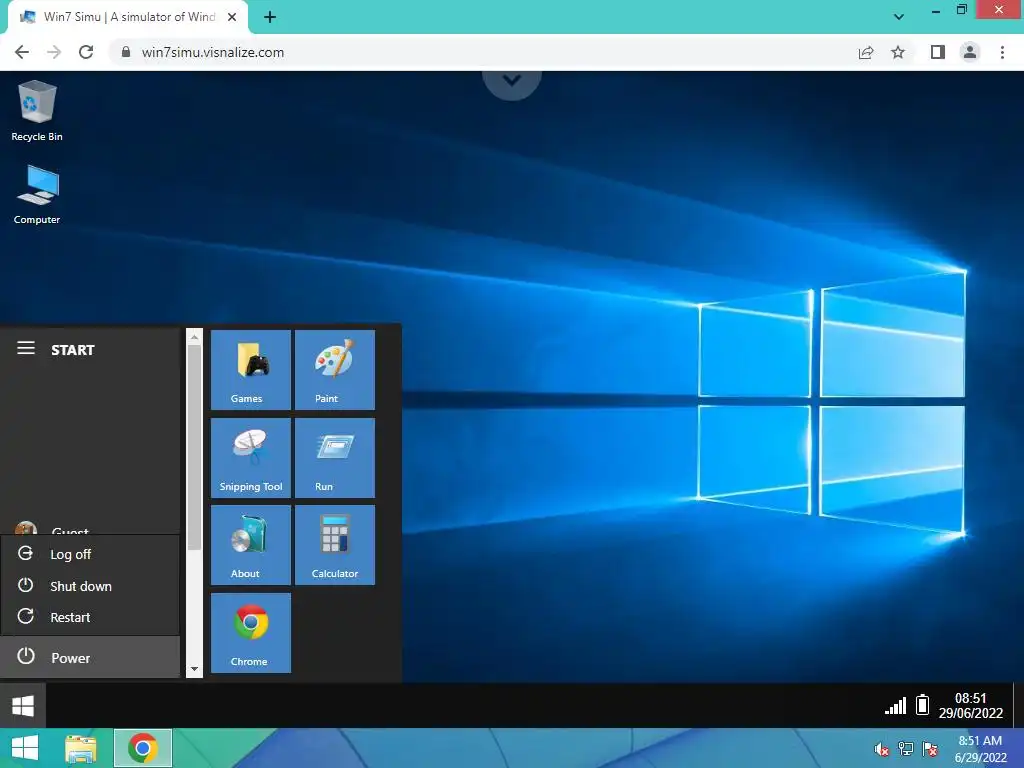Click the scroll up arrow in Start menu
1024x768 pixels.
[194, 337]
